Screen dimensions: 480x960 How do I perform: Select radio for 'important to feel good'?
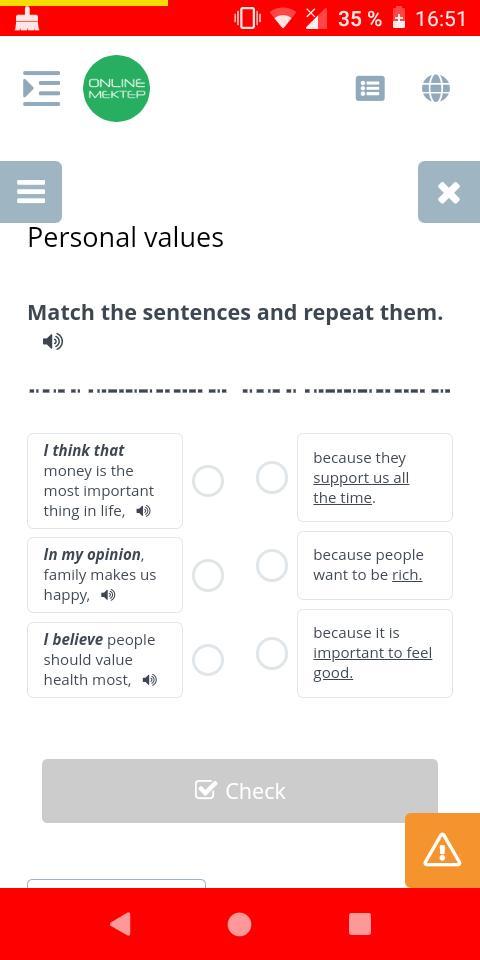click(x=272, y=653)
